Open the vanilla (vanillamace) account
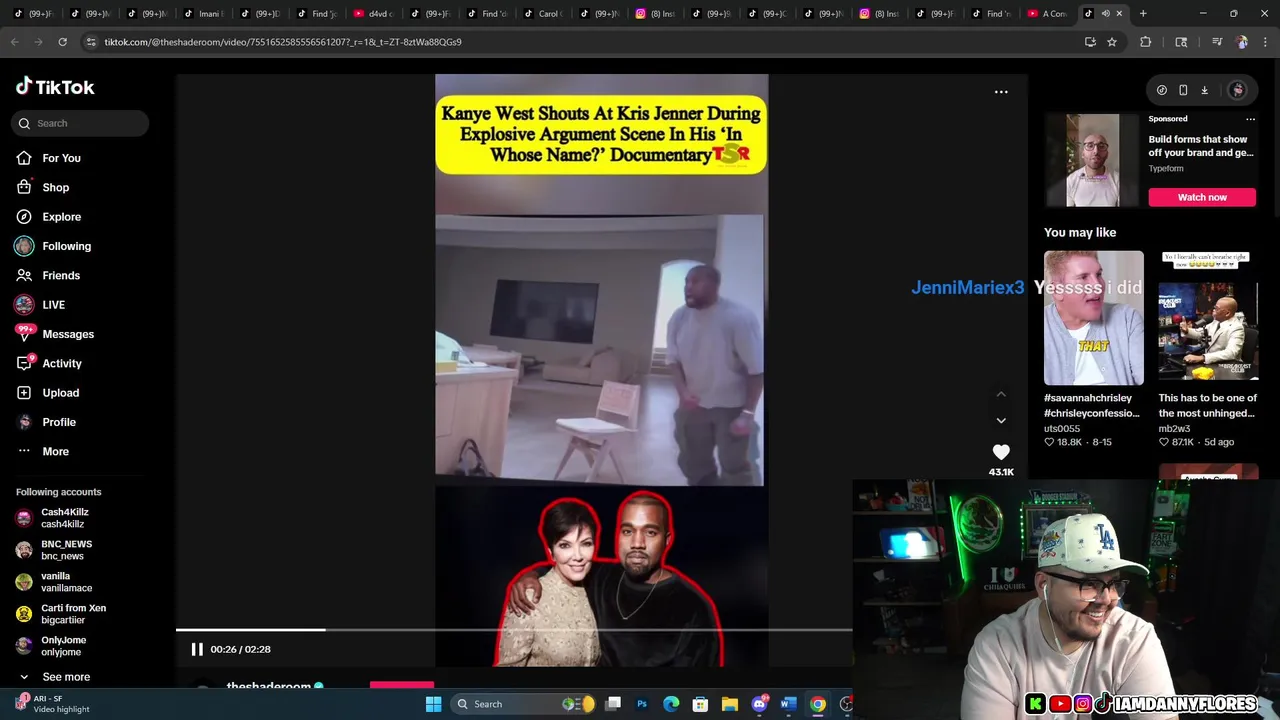The height and width of the screenshot is (720, 1280). point(66,582)
